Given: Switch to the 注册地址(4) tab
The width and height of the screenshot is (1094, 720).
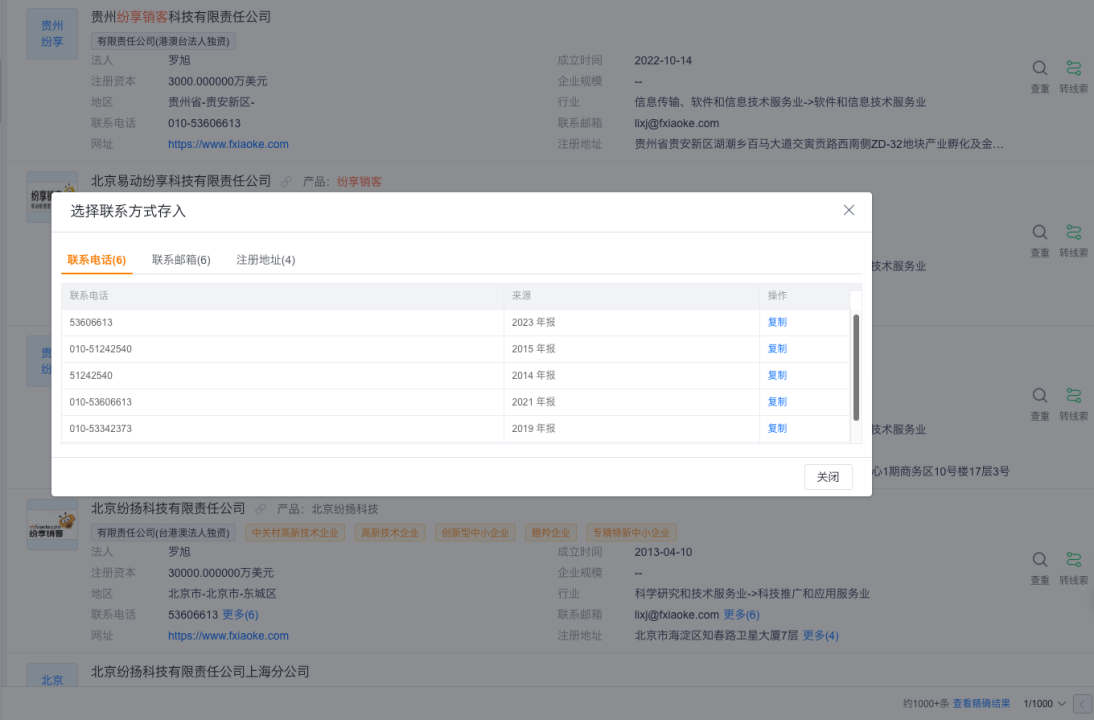Looking at the screenshot, I should [x=266, y=260].
